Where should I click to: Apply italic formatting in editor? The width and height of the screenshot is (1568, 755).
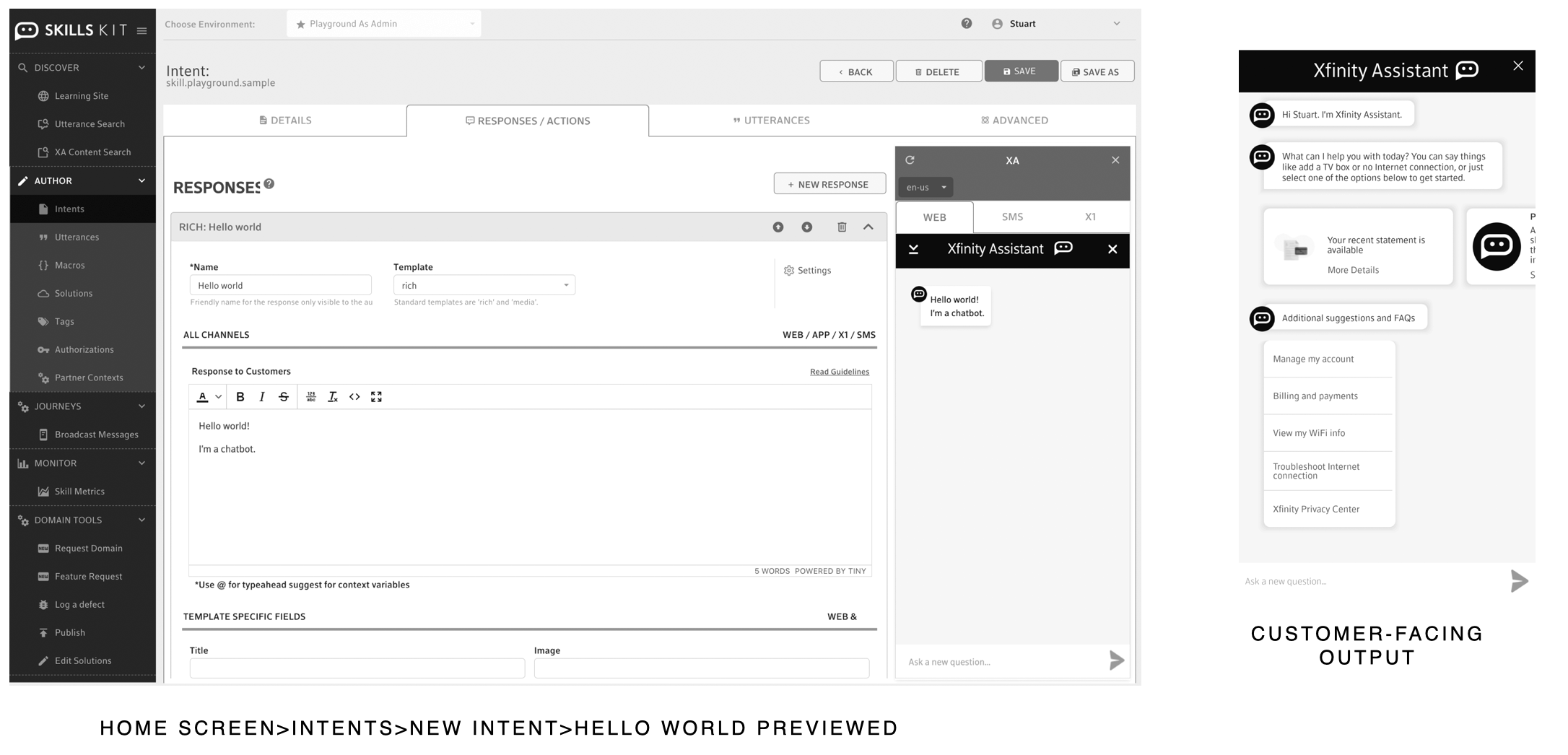(262, 396)
